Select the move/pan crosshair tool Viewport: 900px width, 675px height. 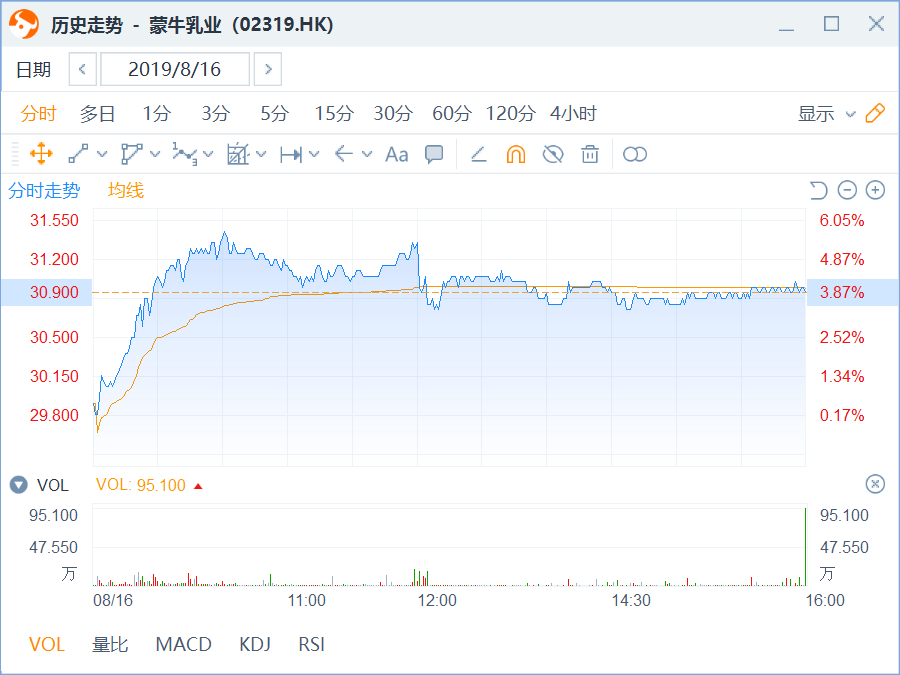point(41,154)
